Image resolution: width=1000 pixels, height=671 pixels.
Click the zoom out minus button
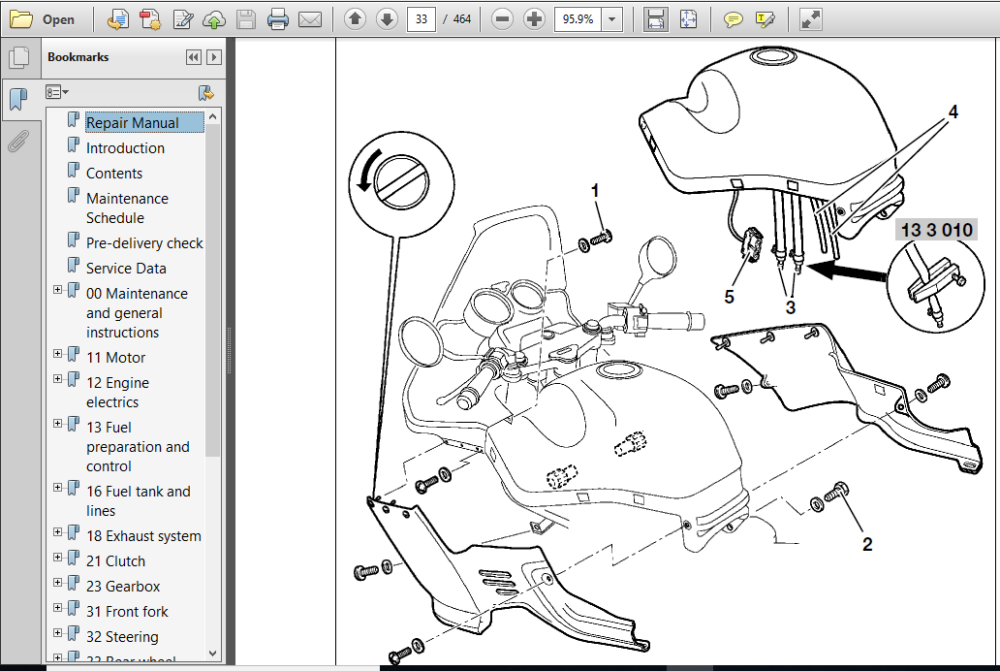click(x=503, y=19)
